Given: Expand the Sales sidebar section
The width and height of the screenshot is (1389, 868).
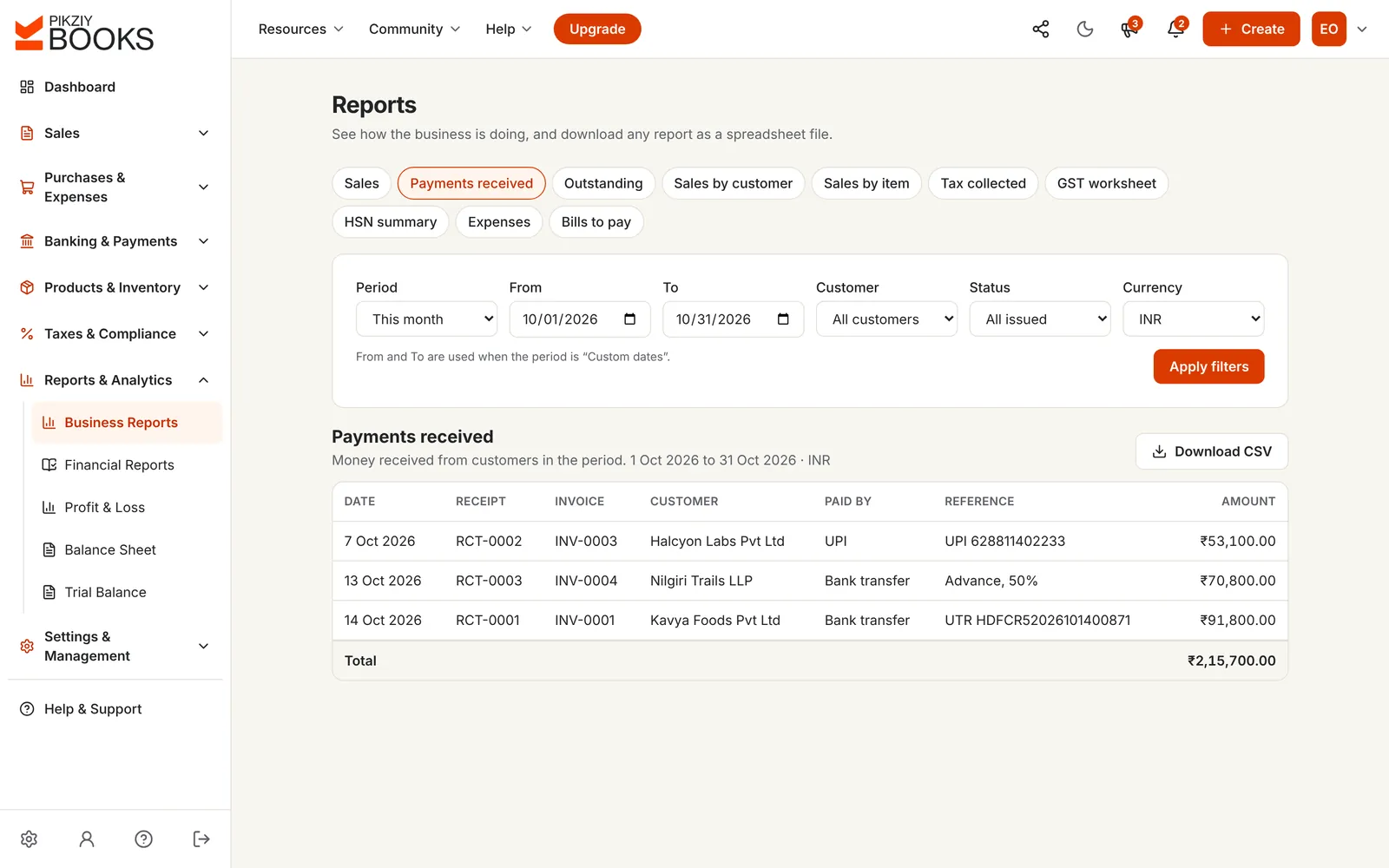Looking at the screenshot, I should click(115, 133).
